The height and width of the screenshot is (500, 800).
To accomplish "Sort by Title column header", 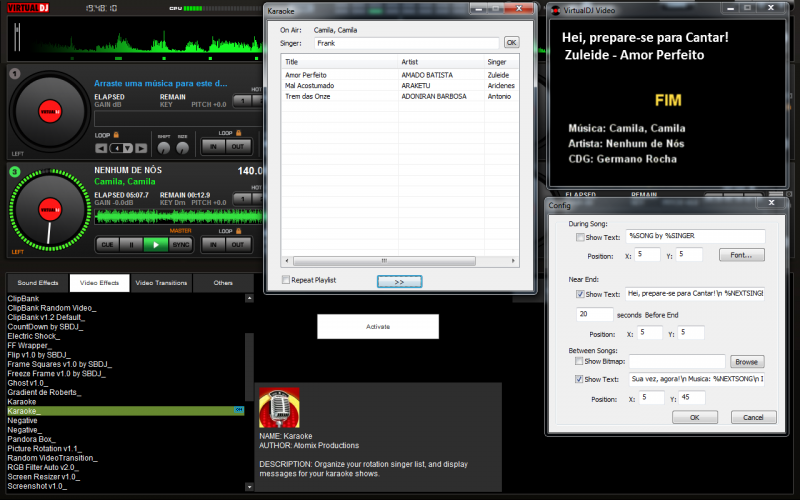I will 339,62.
